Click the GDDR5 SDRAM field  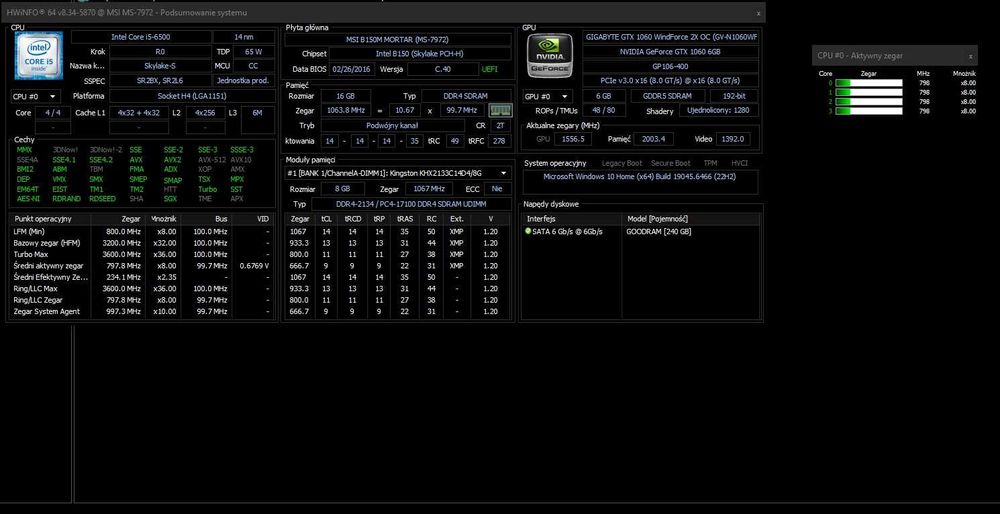668,96
